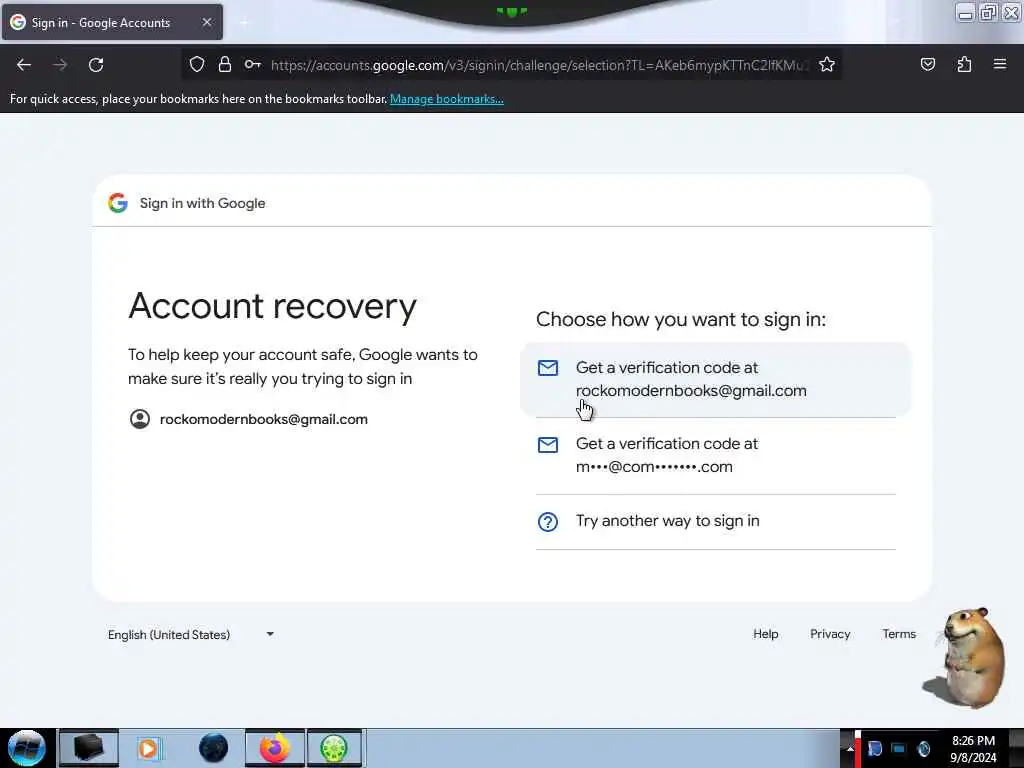This screenshot has width=1024, height=768.
Task: Click the round blue tray icon beside the clock
Action: pyautogui.click(x=923, y=748)
